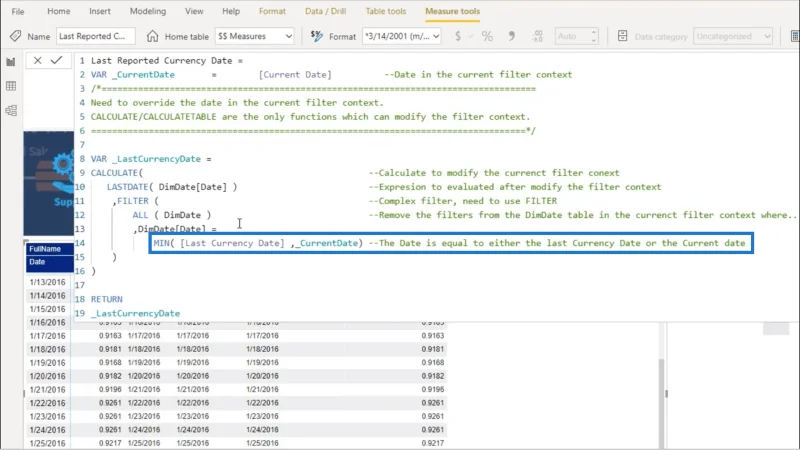Select the 1/19/2016 date row
800x450 pixels.
[x=47, y=363]
